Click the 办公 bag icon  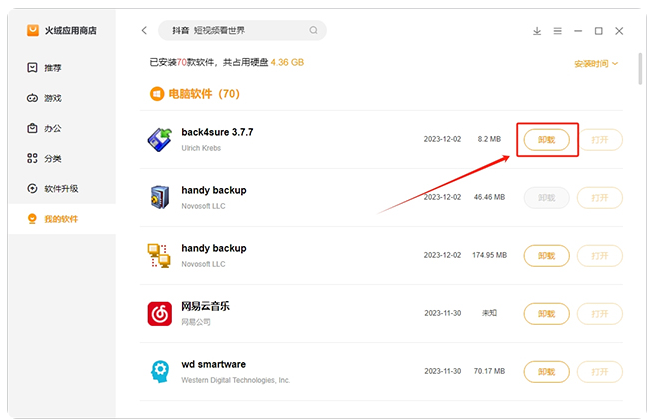32,128
